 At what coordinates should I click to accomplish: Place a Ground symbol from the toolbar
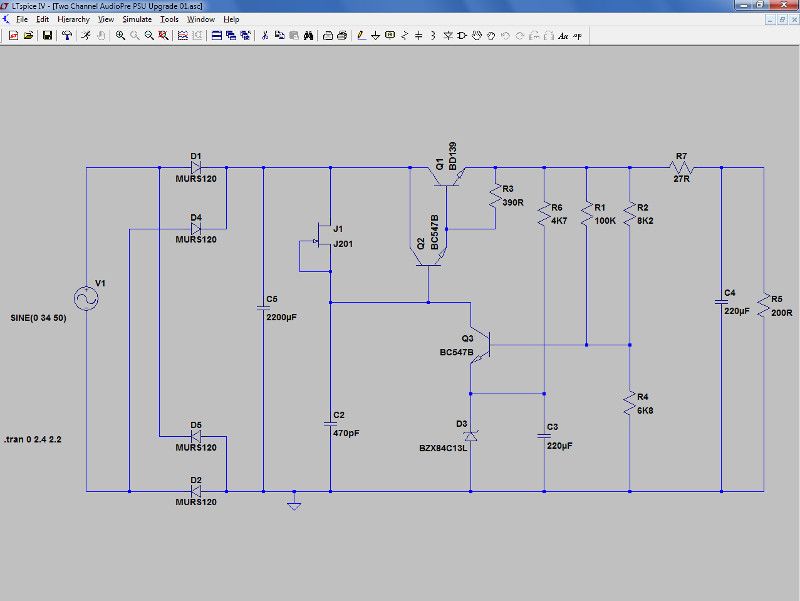tap(376, 36)
